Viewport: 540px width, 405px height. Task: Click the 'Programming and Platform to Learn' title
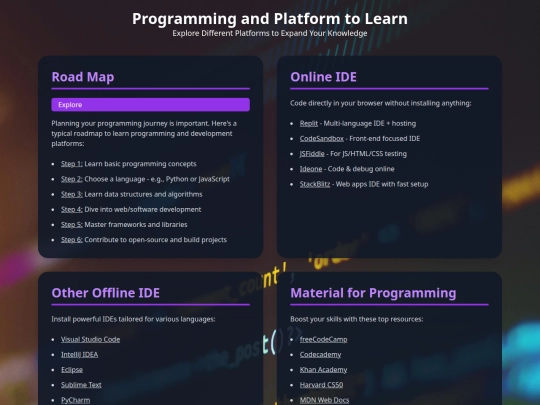pos(270,19)
